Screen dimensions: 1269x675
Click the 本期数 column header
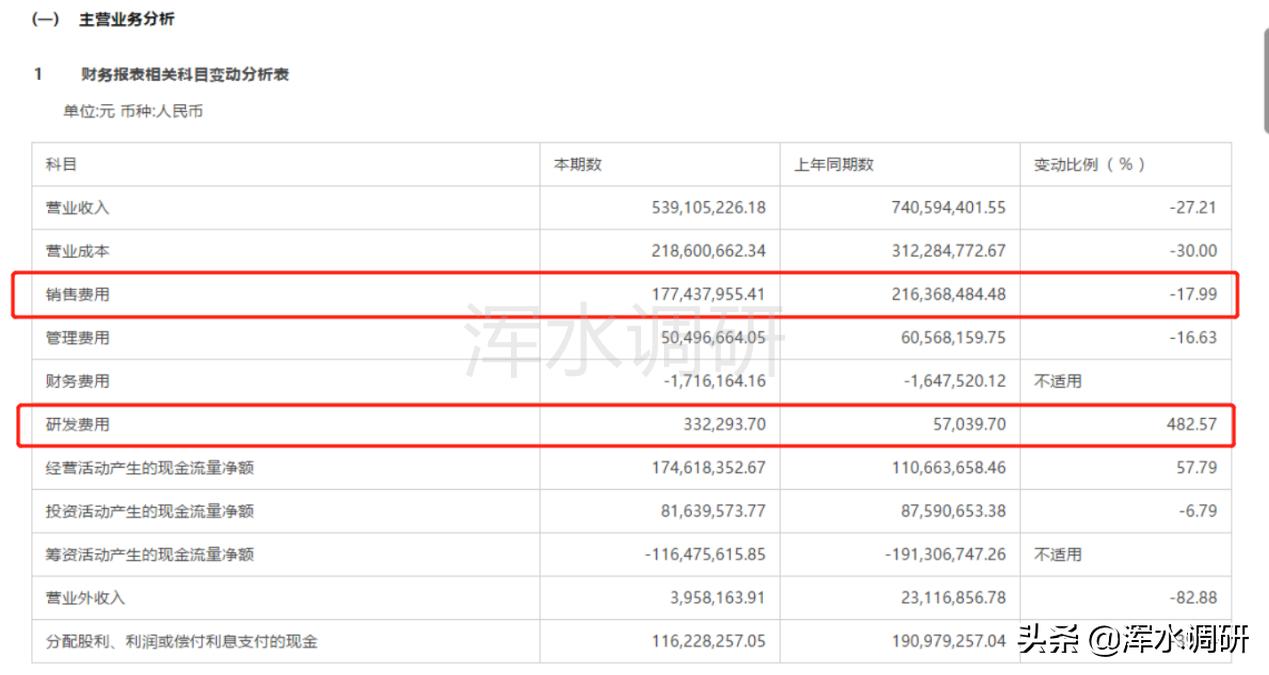[578, 165]
